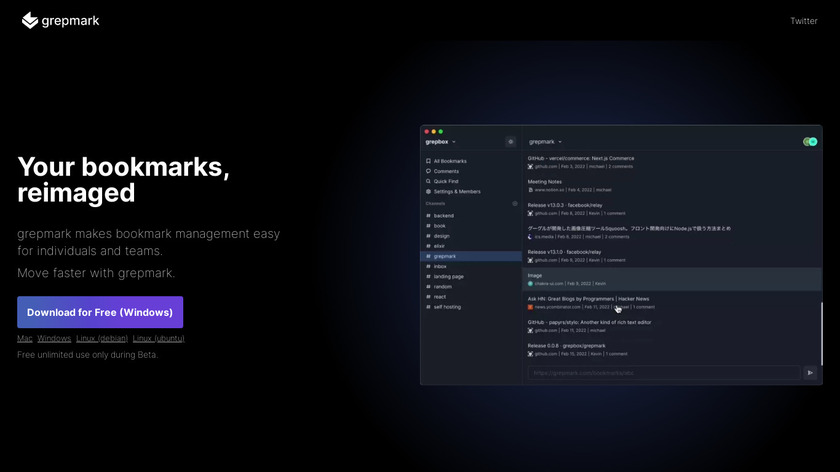Click the chakra-ui favicon under Image
The width and height of the screenshot is (840, 472).
[x=530, y=284]
